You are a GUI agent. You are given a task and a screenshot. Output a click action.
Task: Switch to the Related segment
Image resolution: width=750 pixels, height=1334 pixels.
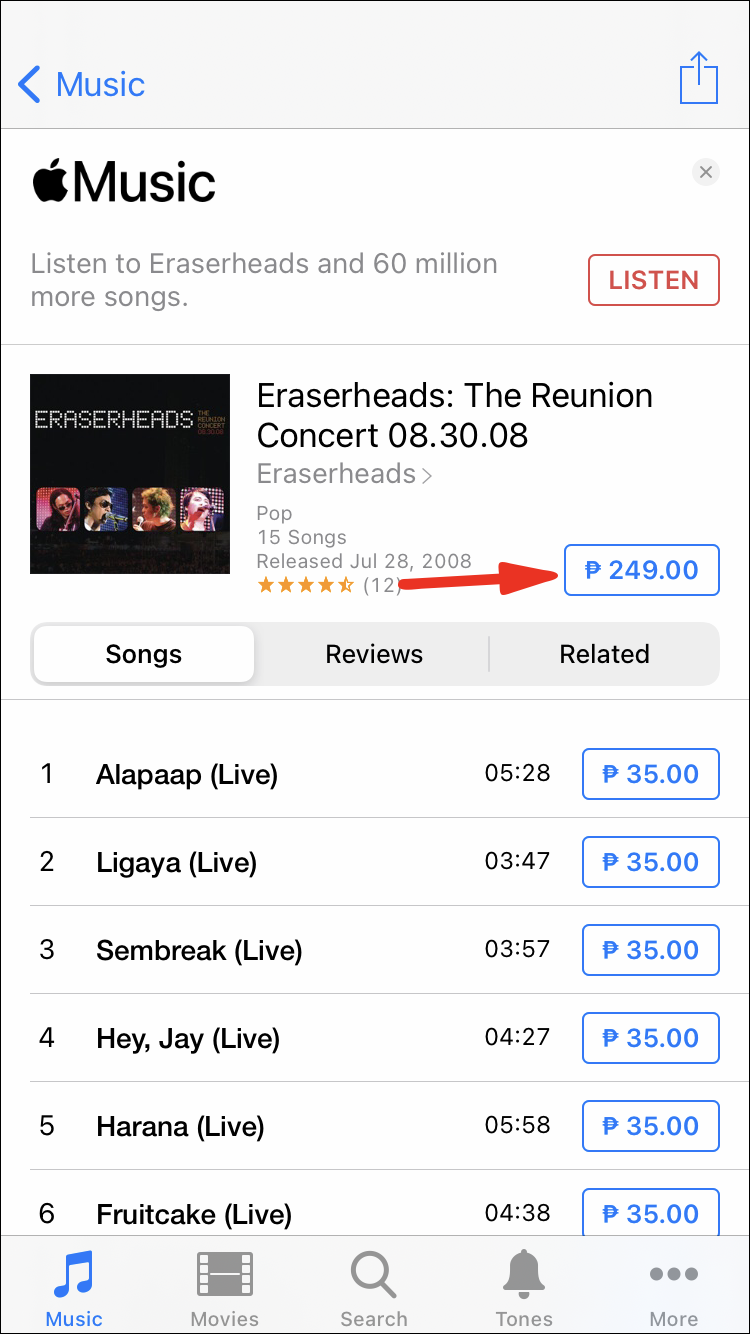tap(604, 654)
